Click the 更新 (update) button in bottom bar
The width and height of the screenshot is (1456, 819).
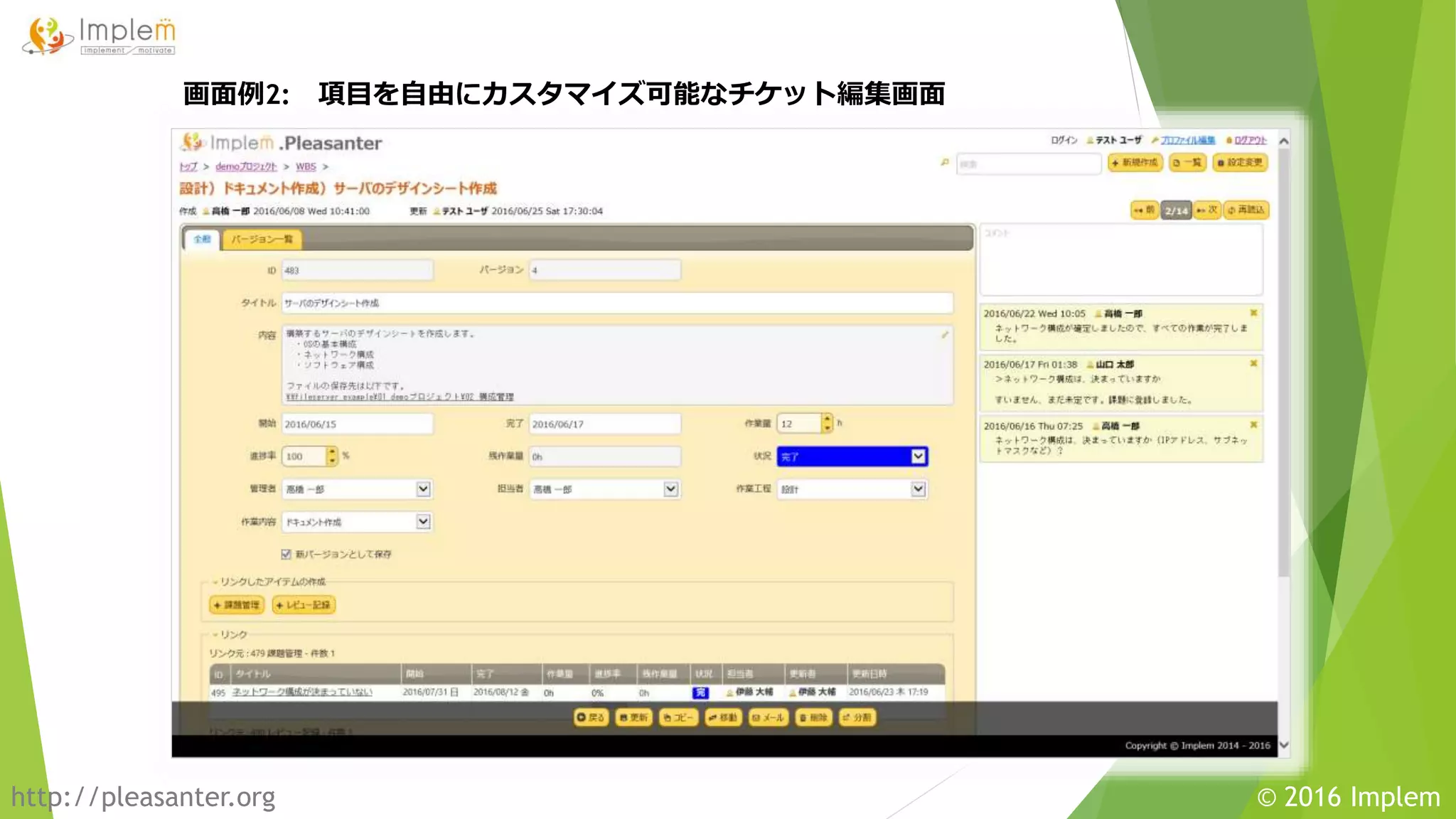click(634, 717)
